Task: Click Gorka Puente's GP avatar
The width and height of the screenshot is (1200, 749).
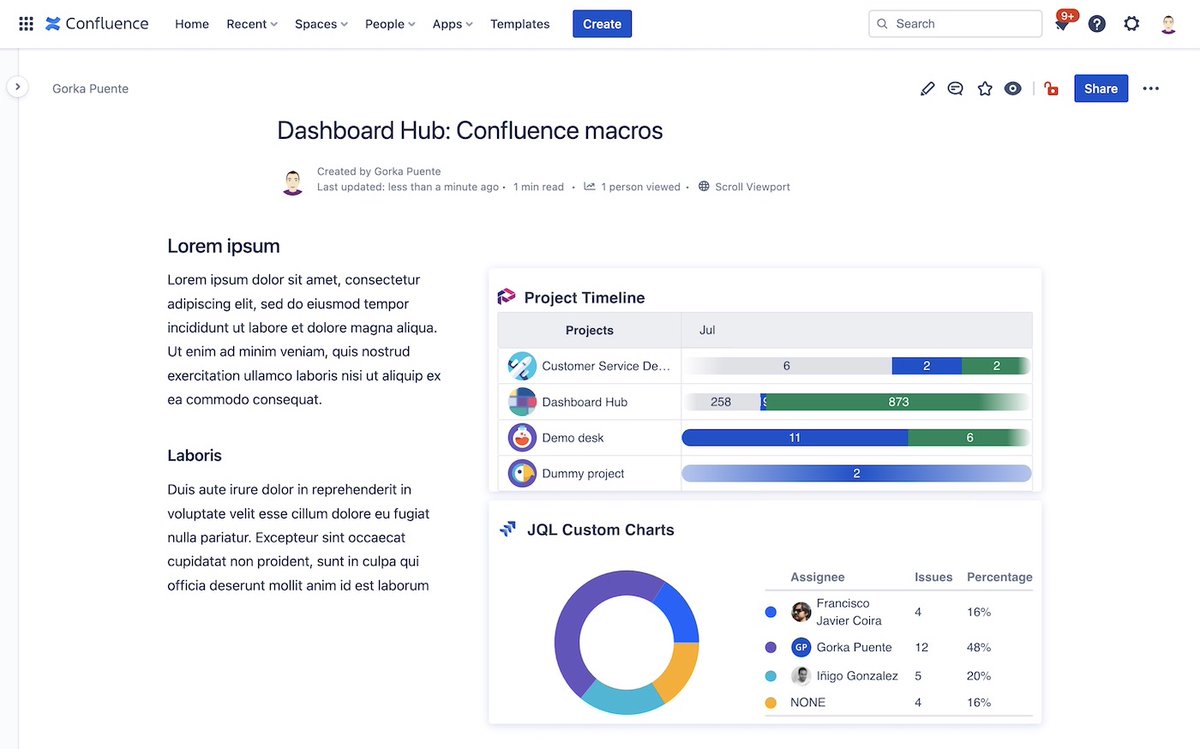Action: 801,647
